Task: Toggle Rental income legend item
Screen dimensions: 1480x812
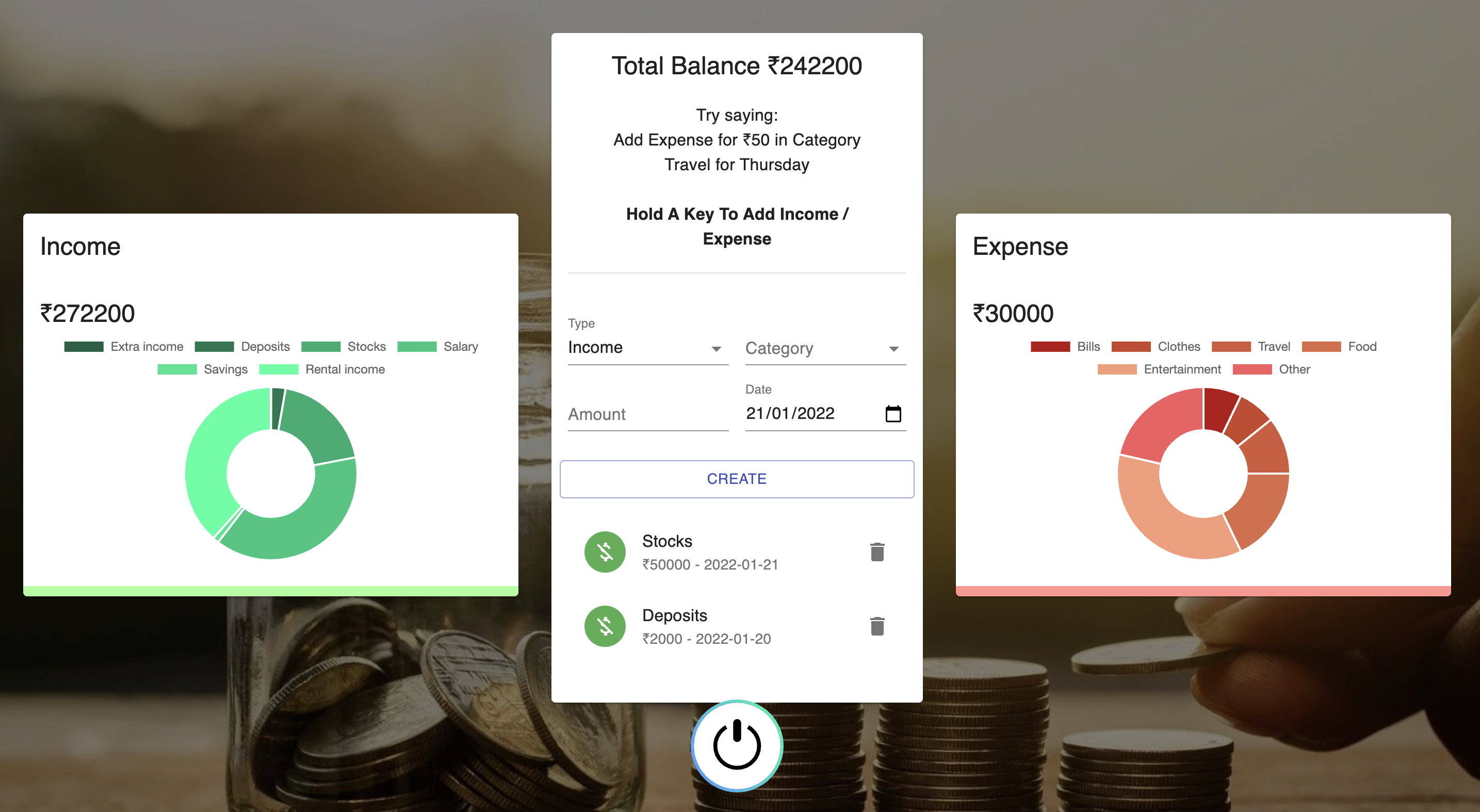Action: click(x=322, y=369)
